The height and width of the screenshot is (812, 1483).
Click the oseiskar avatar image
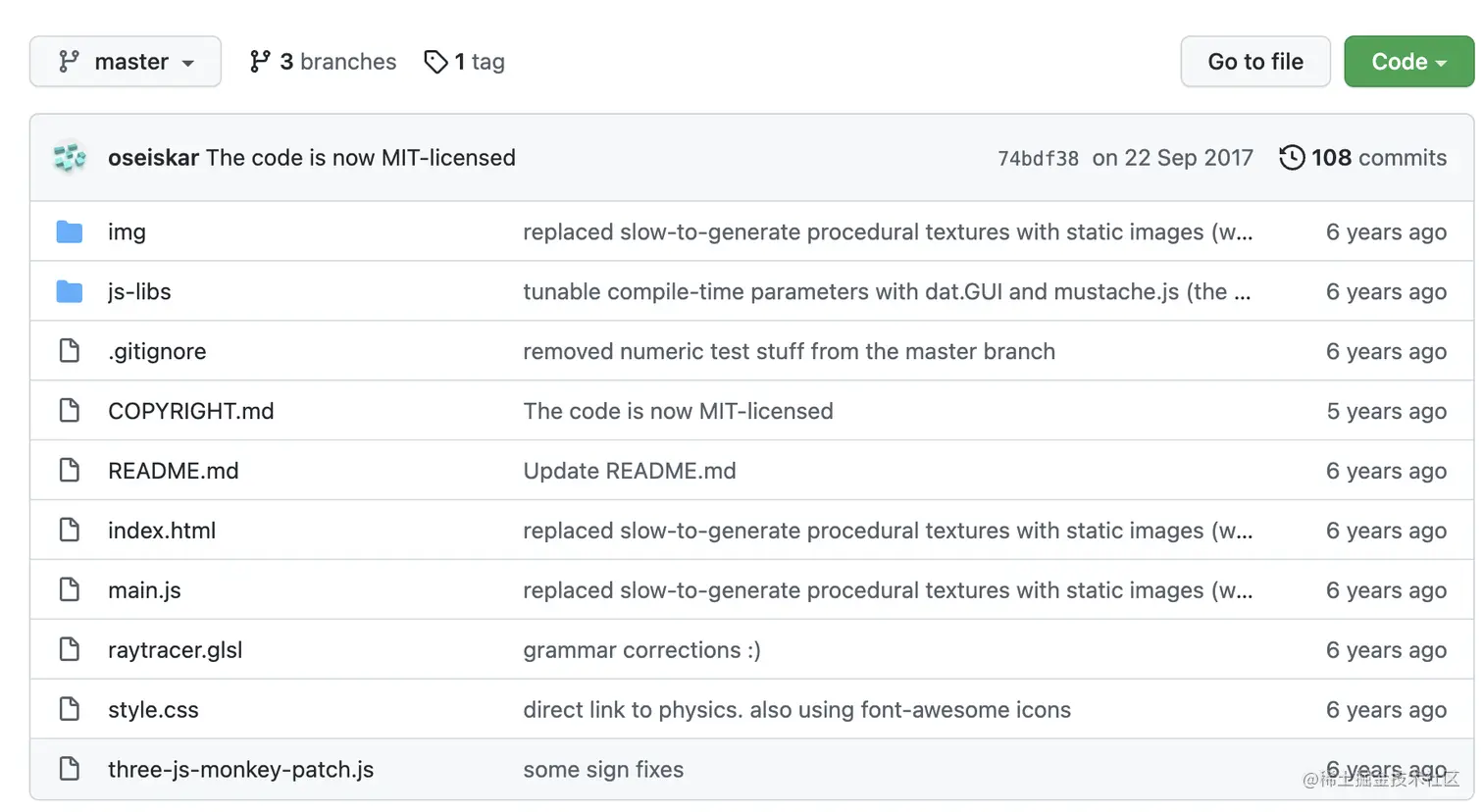(x=70, y=158)
